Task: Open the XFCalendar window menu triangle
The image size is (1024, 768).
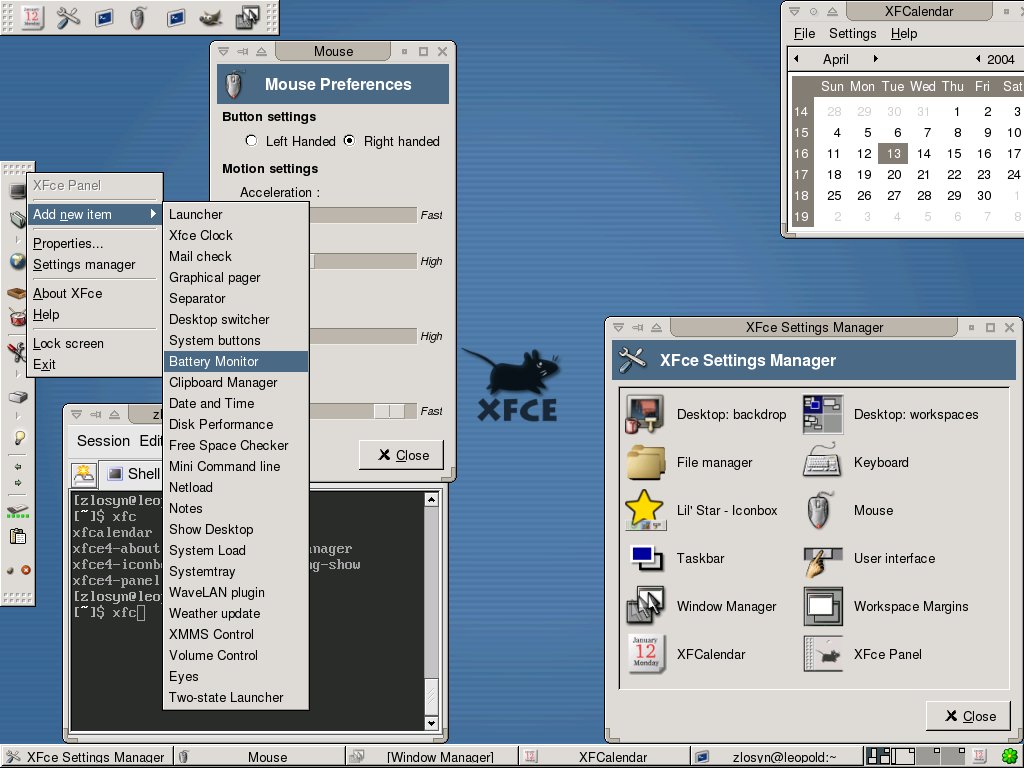Action: [x=794, y=11]
